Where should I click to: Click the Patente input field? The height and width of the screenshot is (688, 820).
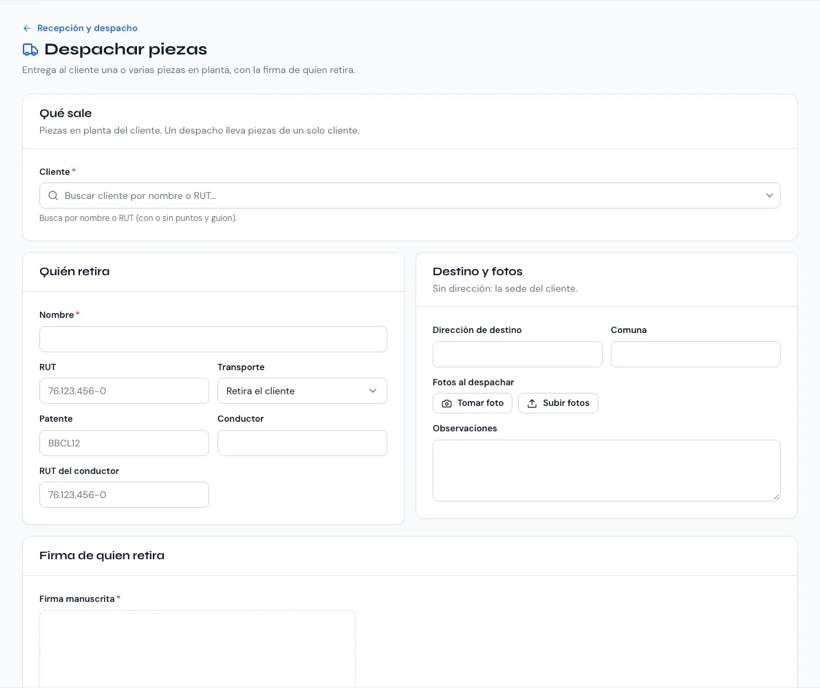pyautogui.click(x=124, y=443)
